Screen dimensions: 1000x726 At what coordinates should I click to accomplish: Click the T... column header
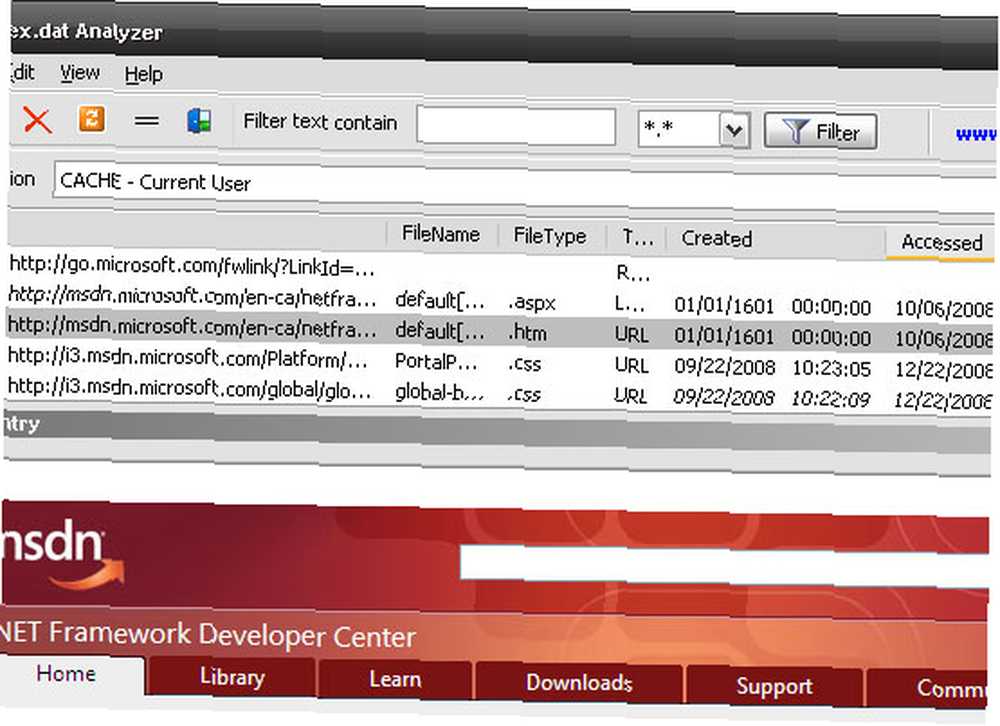(x=637, y=238)
